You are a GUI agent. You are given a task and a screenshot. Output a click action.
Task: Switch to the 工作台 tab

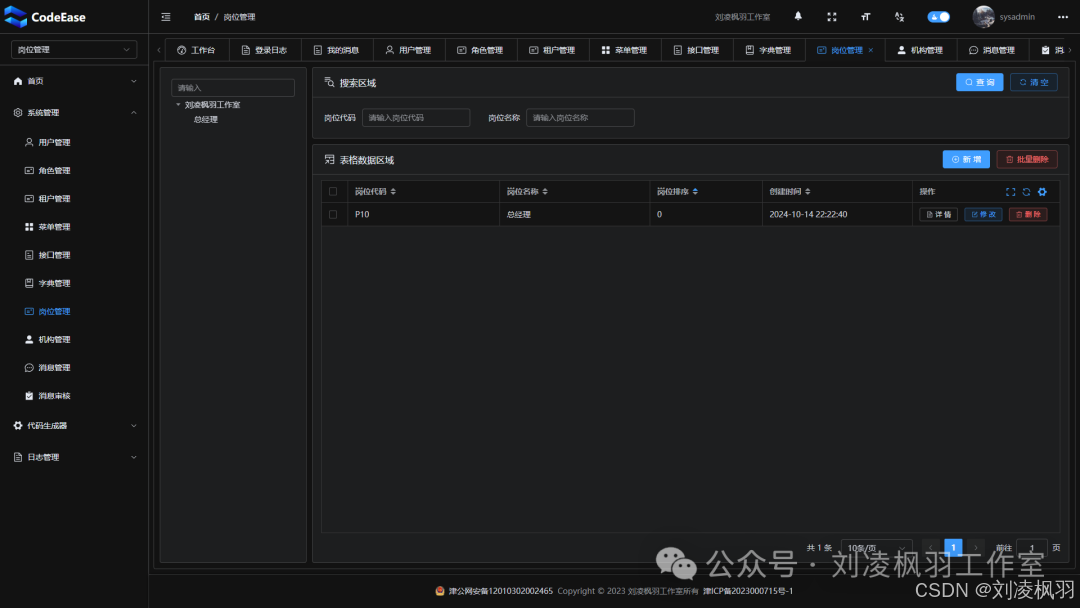click(196, 50)
